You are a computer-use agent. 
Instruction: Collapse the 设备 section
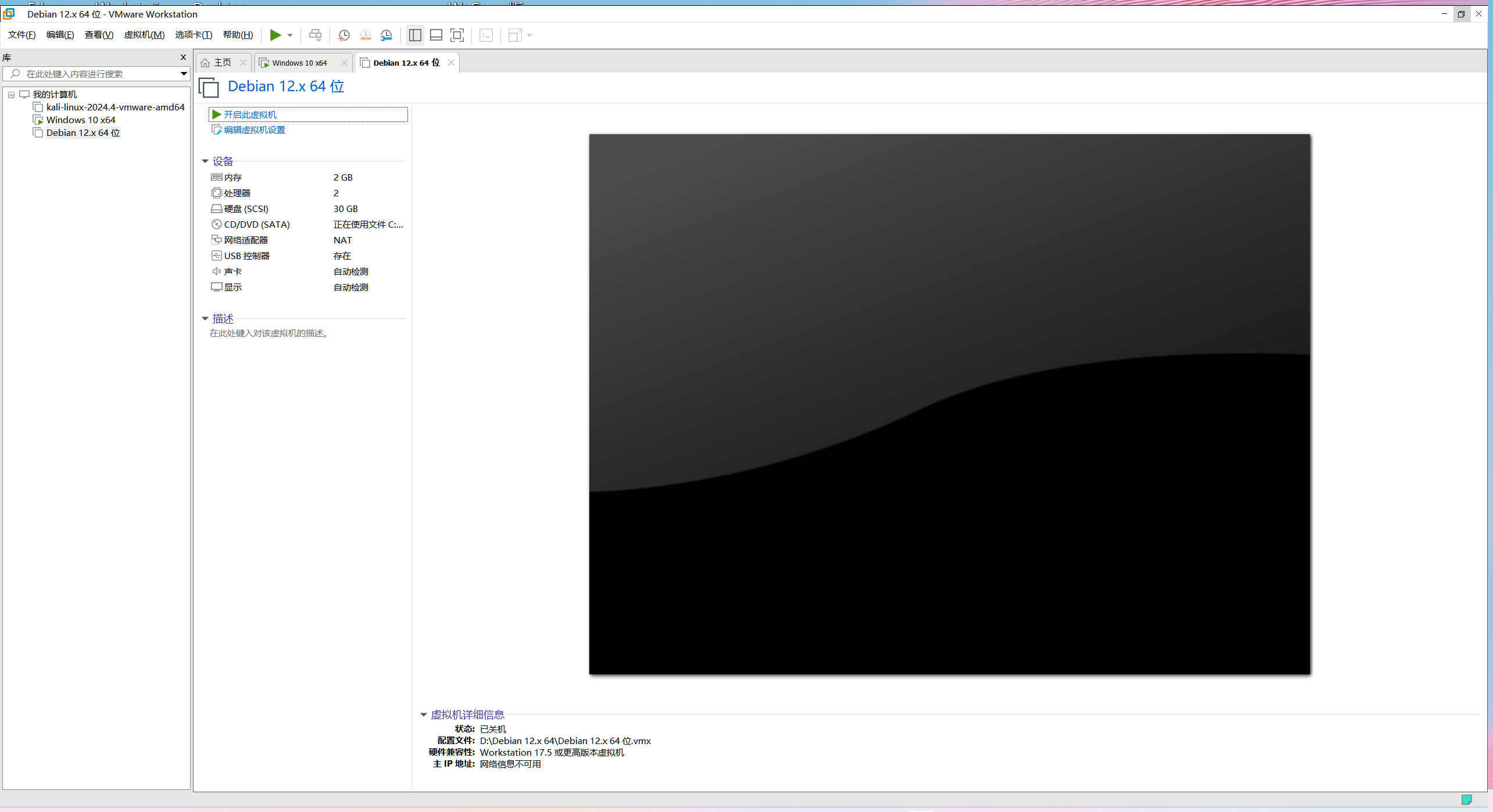click(205, 161)
